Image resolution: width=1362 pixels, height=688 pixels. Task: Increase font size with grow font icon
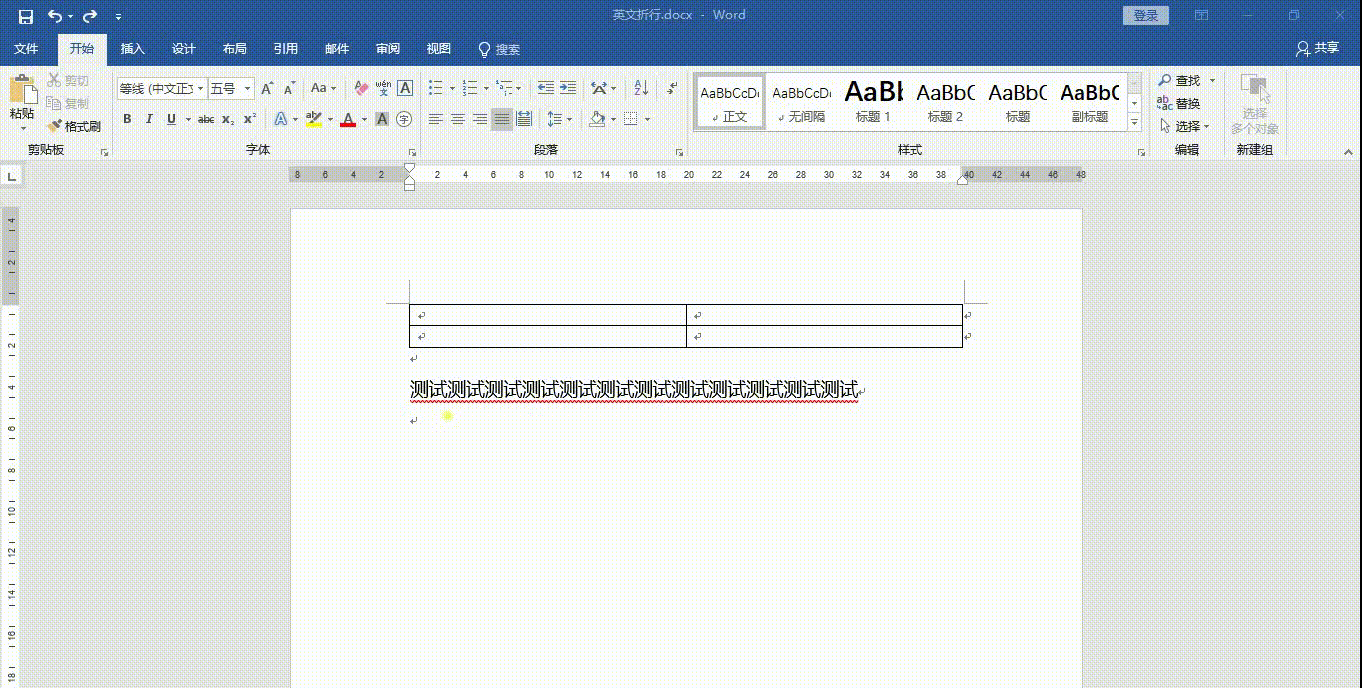[x=267, y=89]
